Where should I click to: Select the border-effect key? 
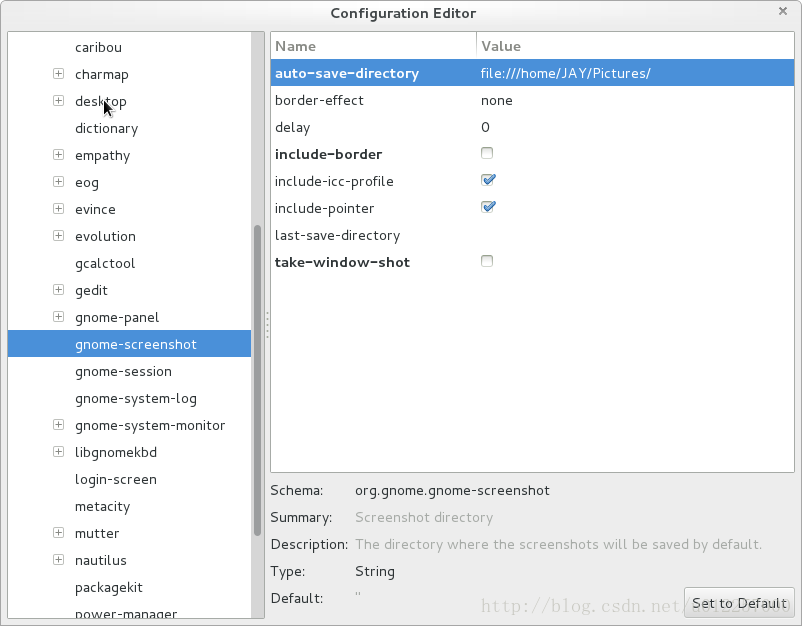pyautogui.click(x=319, y=100)
